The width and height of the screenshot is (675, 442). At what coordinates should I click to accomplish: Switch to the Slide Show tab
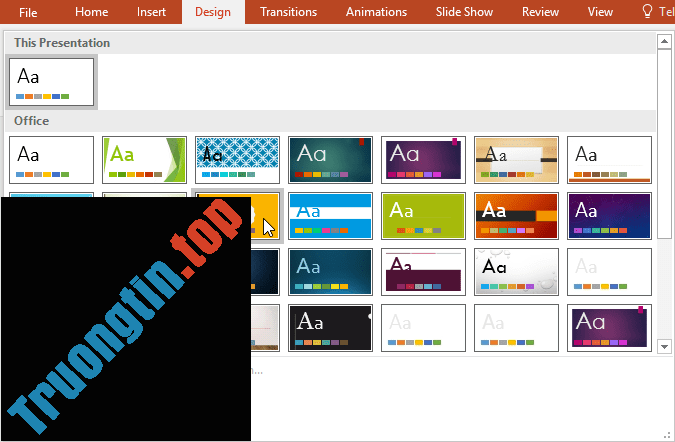click(x=464, y=12)
